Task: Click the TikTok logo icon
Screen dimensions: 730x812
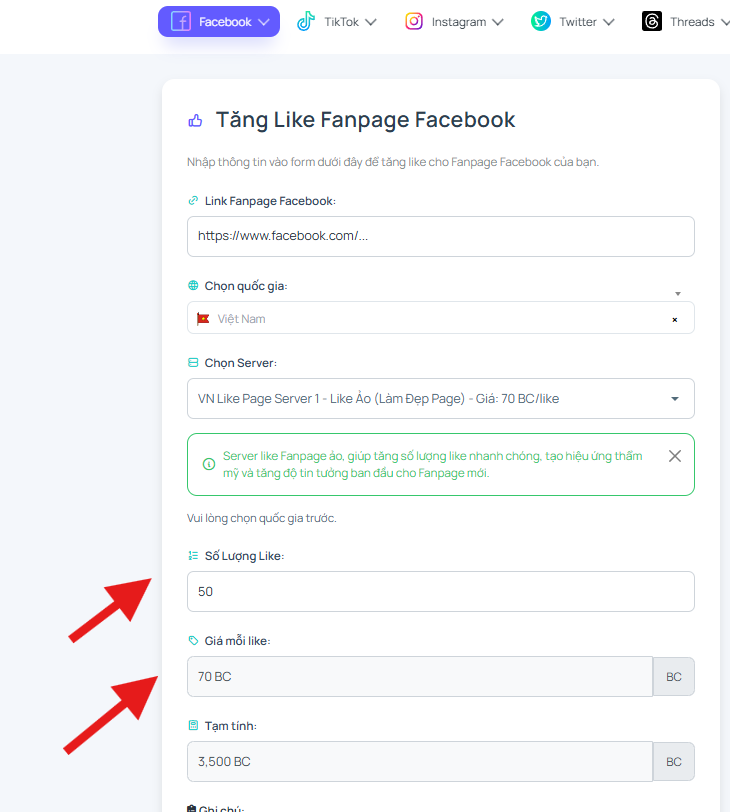Action: point(306,21)
